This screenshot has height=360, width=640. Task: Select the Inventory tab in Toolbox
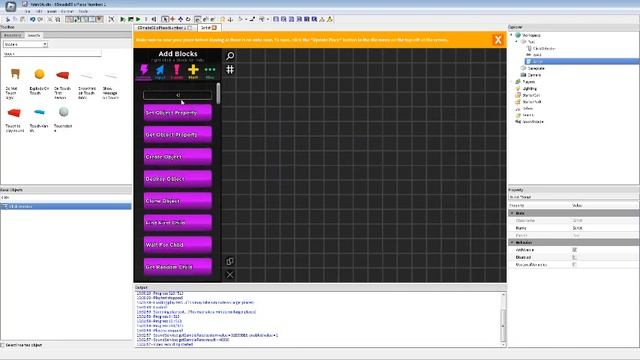tap(13, 36)
